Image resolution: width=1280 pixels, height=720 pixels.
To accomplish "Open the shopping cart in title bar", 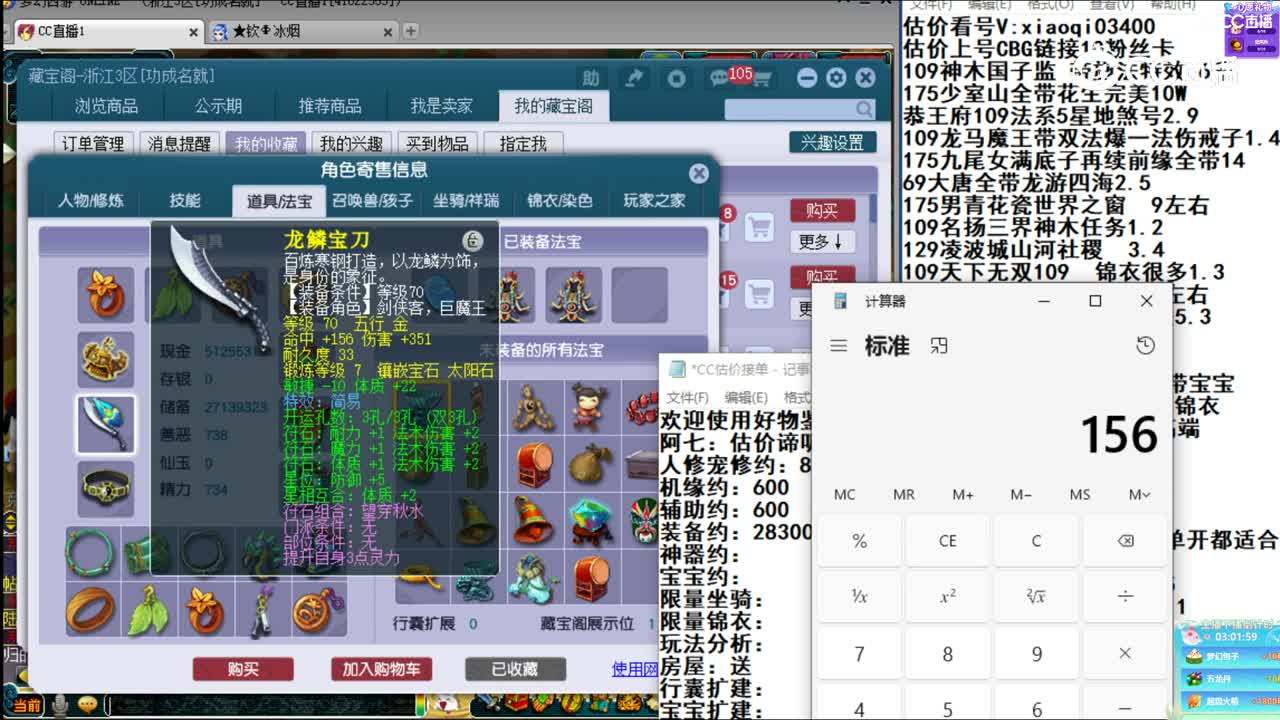I will (x=762, y=79).
